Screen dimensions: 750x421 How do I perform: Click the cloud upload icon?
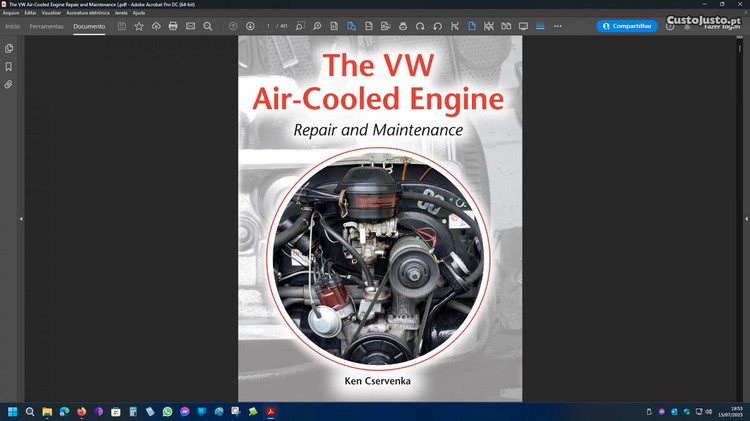point(156,26)
